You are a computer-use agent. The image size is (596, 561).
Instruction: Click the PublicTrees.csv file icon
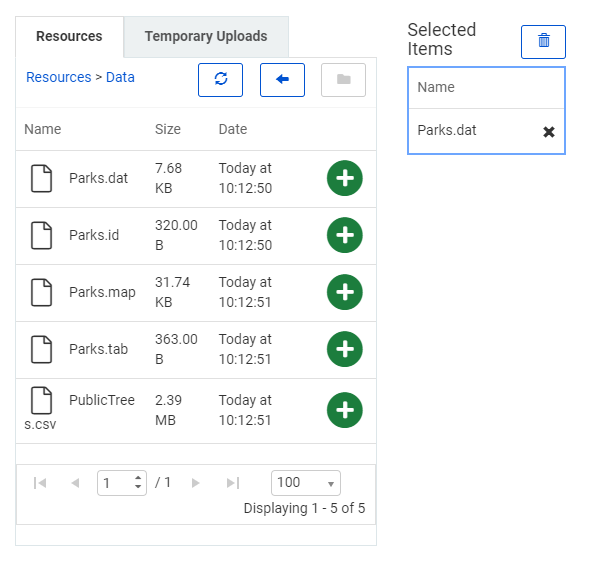[x=41, y=400]
